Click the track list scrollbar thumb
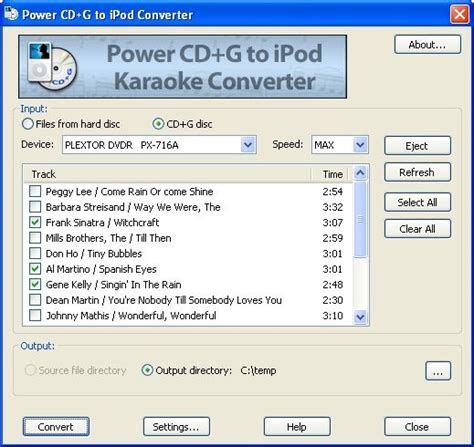 click(x=360, y=219)
